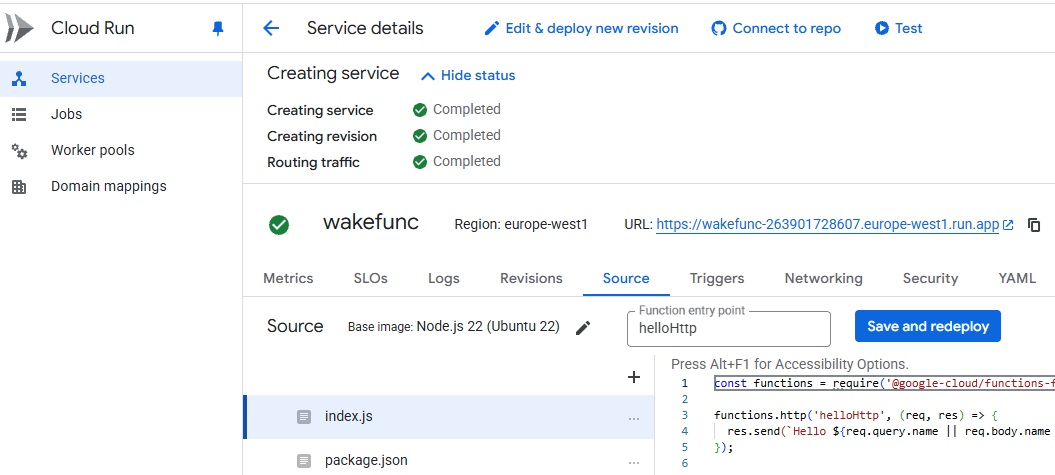Screen dimensions: 1055x475
Task: Unpin Cloud Run with the pin icon
Action: [x=217, y=28]
